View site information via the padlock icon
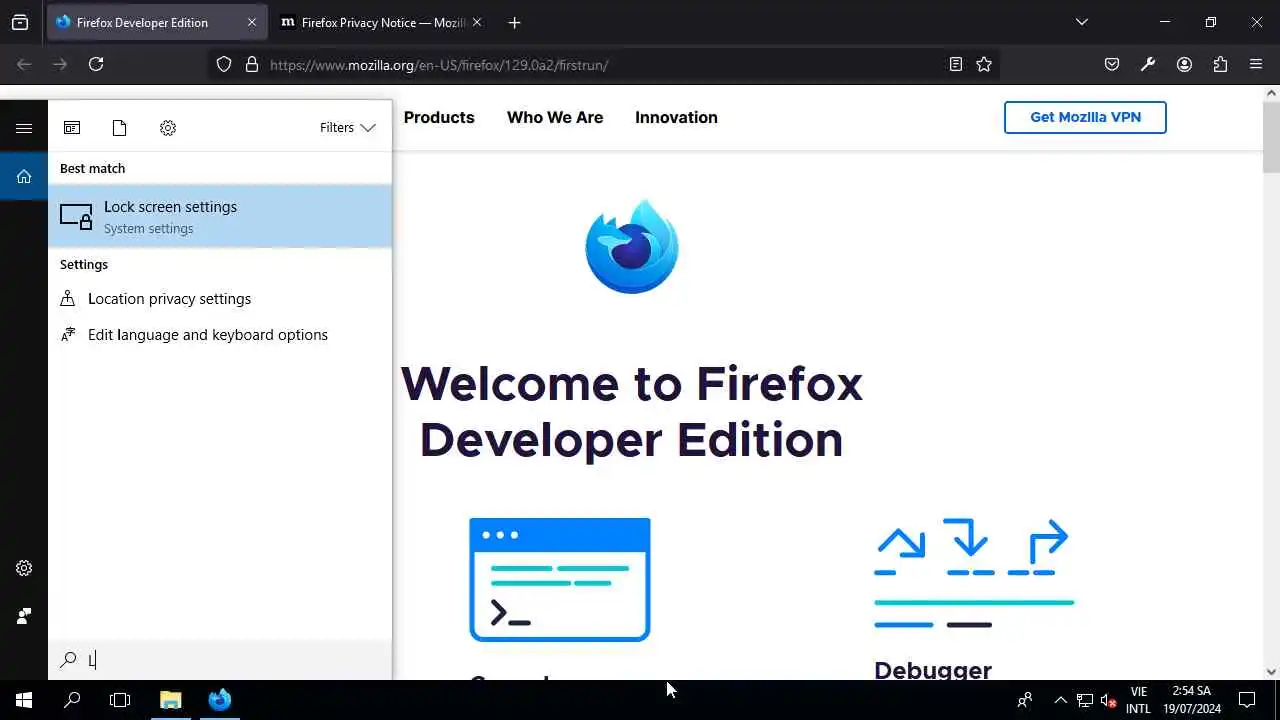Image resolution: width=1280 pixels, height=720 pixels. (x=252, y=64)
